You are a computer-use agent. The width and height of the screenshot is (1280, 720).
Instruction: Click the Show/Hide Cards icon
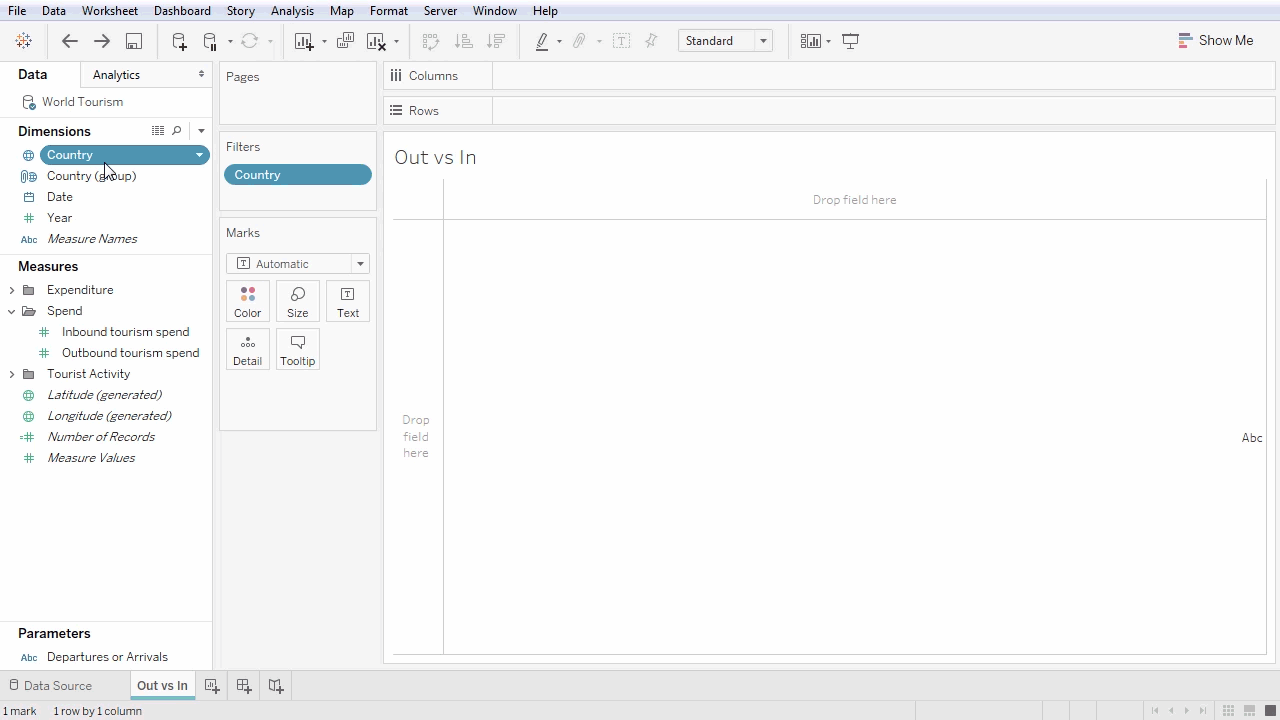coord(811,41)
